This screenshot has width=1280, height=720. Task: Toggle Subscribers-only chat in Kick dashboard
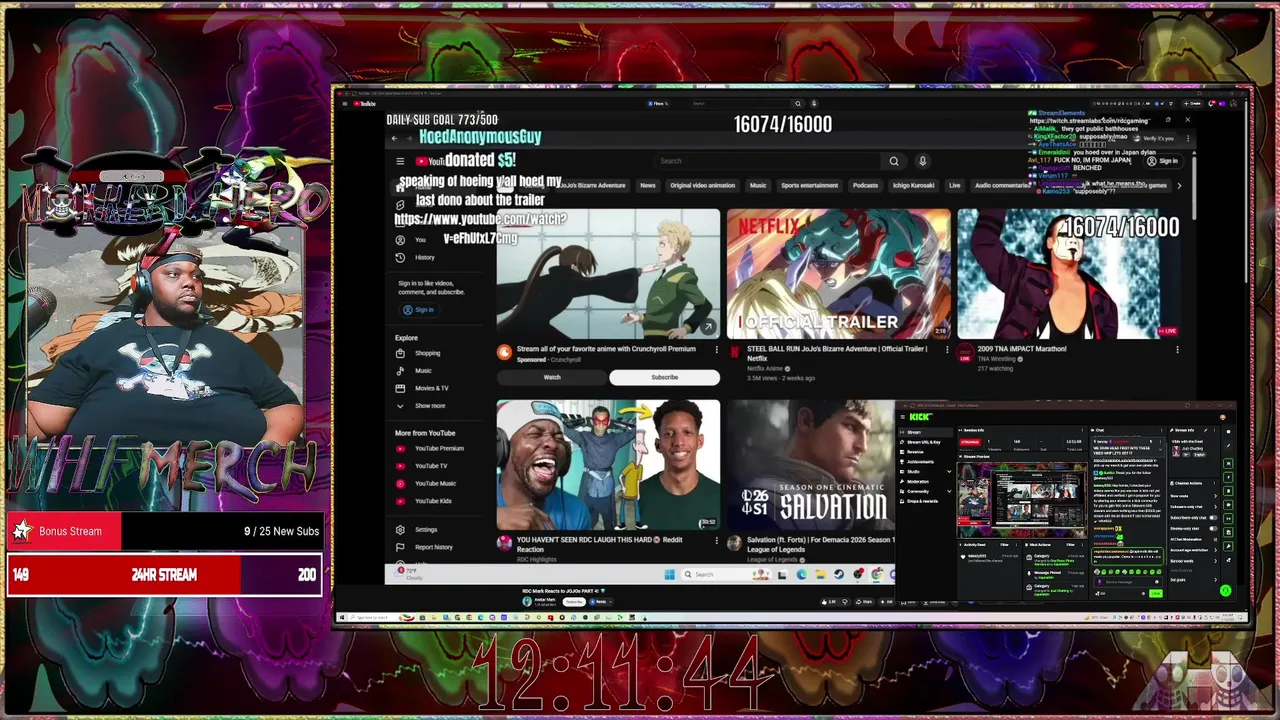pyautogui.click(x=1213, y=518)
